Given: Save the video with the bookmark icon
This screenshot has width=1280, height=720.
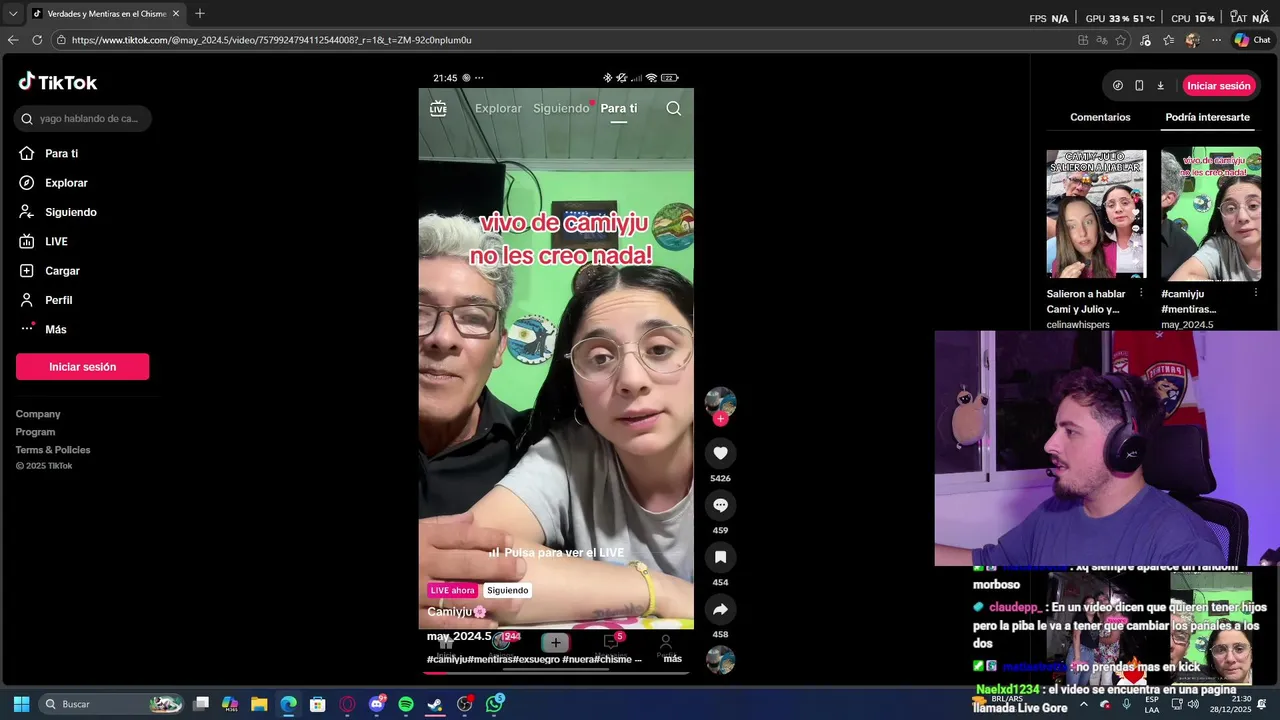Looking at the screenshot, I should pyautogui.click(x=720, y=557).
